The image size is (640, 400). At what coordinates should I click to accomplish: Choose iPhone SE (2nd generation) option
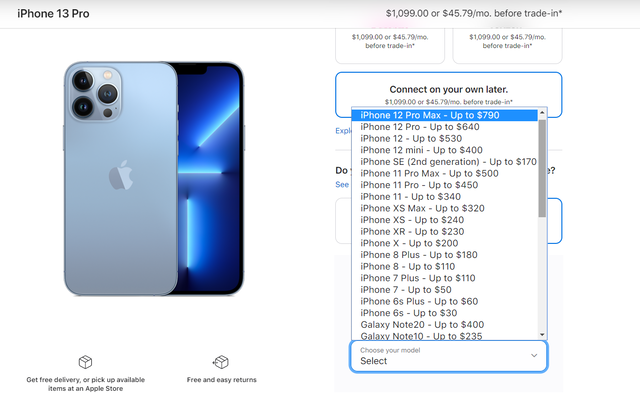(444, 162)
